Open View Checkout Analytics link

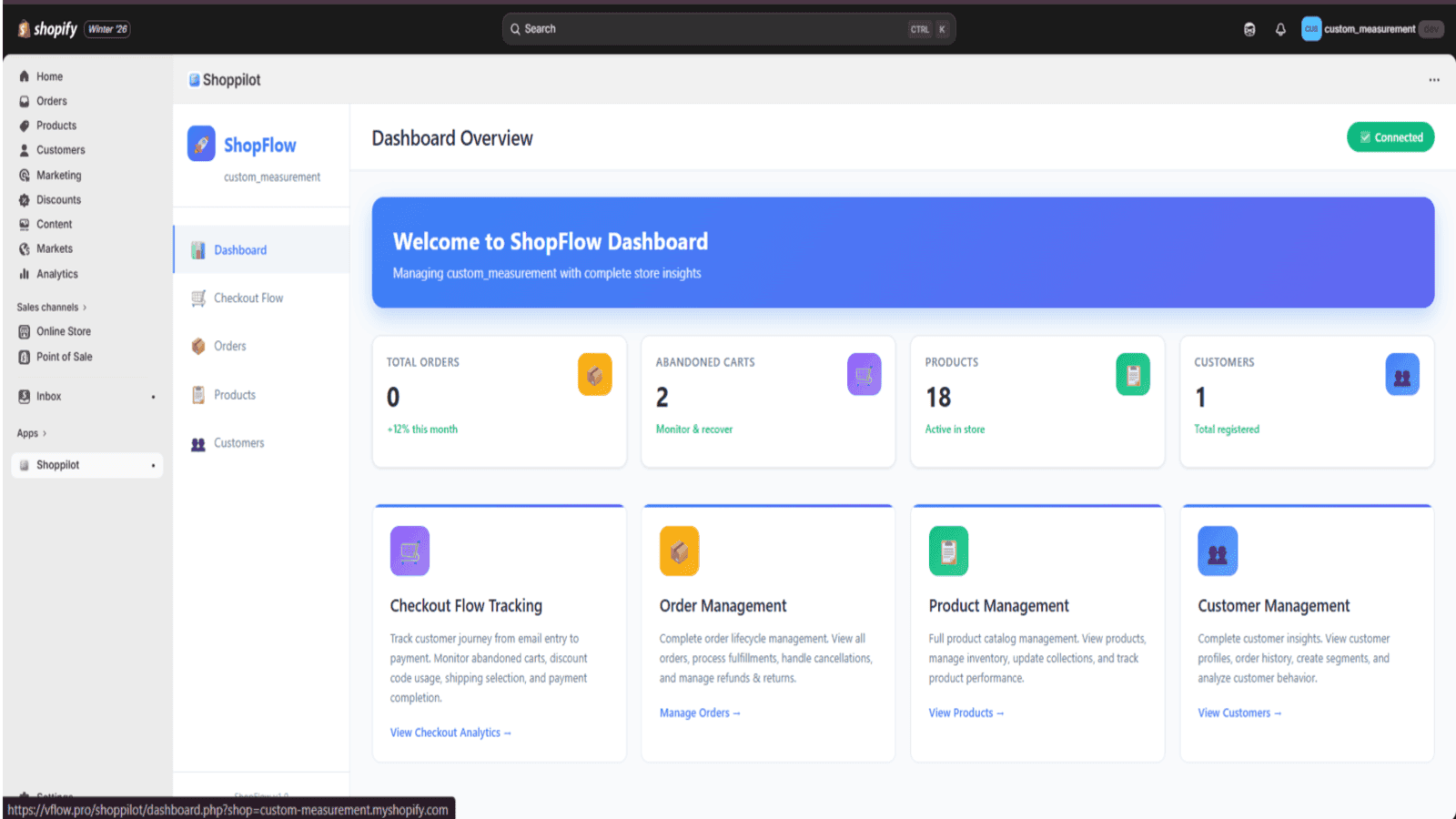pos(450,733)
